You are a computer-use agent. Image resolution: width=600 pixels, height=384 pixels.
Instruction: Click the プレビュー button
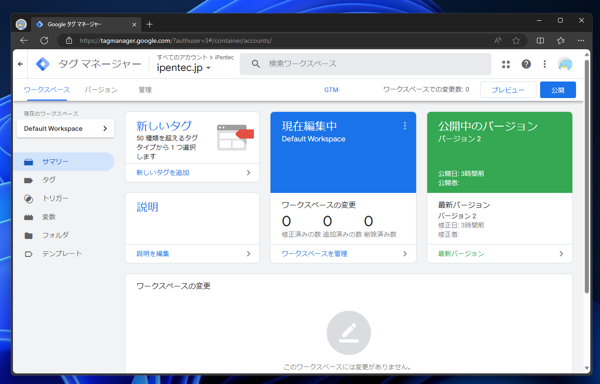(x=508, y=90)
